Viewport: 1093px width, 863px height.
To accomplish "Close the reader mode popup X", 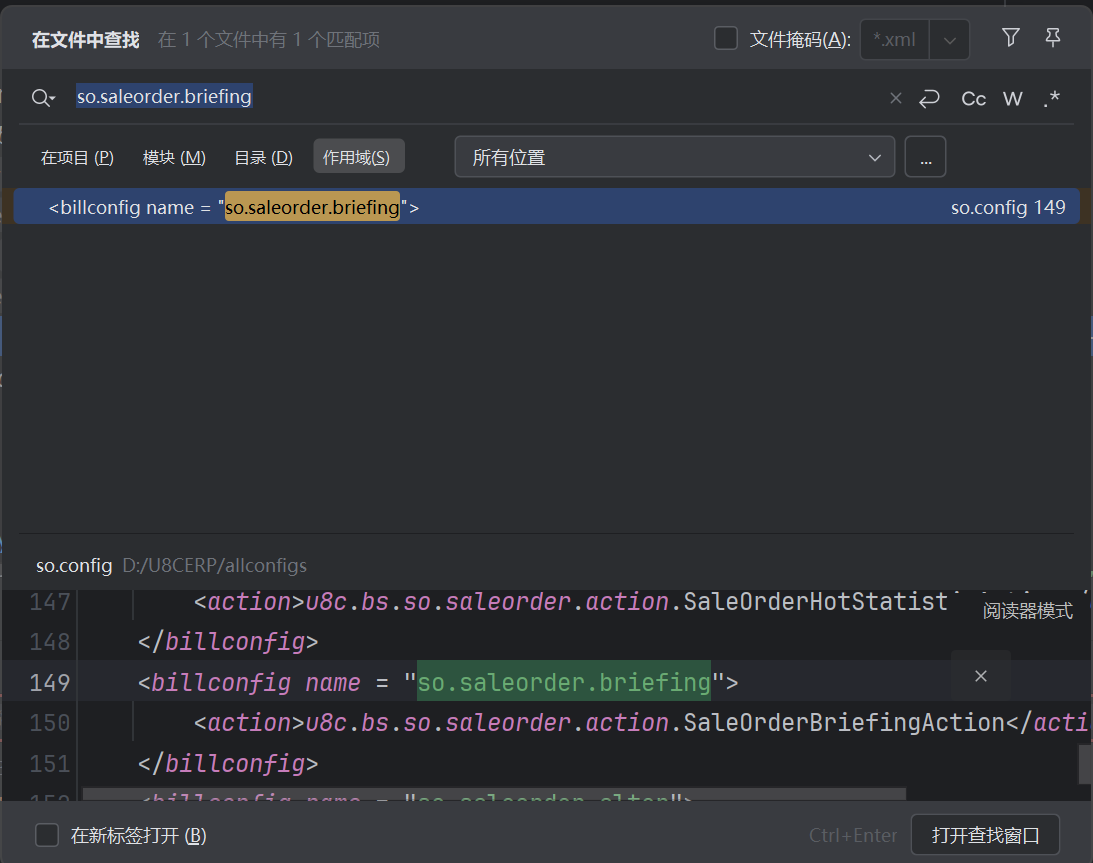I will click(981, 676).
